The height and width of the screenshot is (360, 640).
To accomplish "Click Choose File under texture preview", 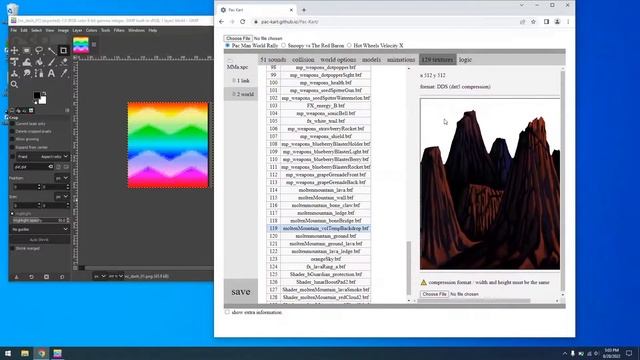I will [x=434, y=294].
